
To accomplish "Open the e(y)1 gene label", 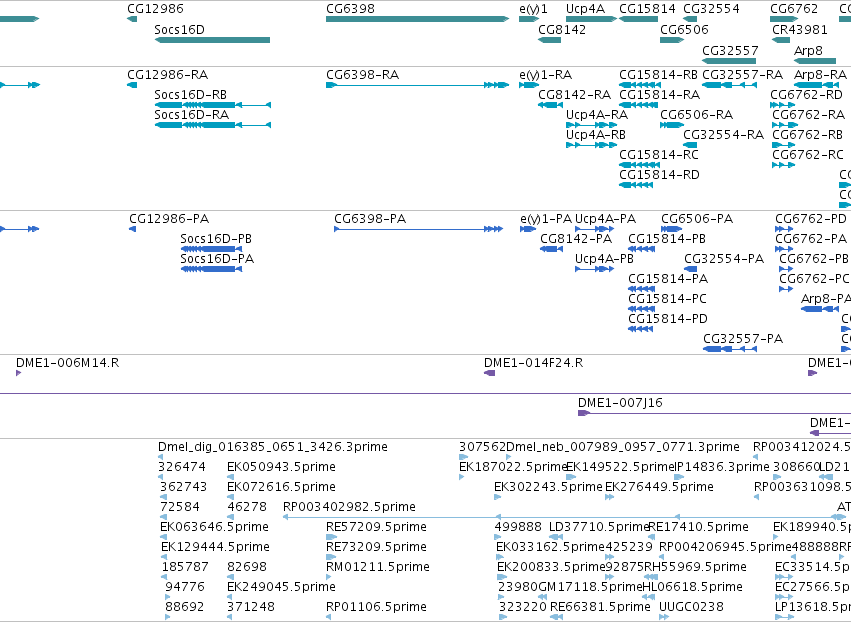I will point(533,9).
